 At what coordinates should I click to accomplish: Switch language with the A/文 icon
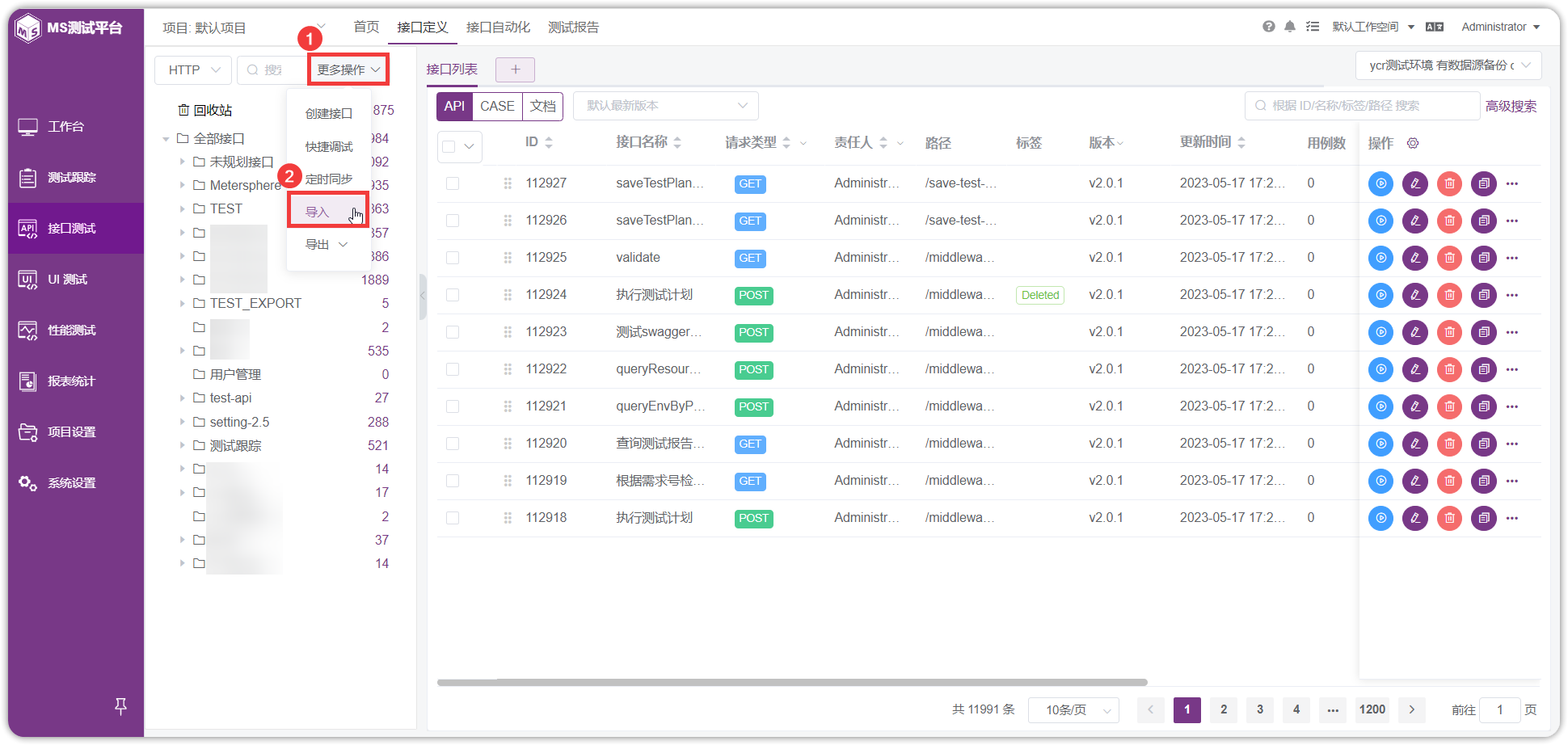tap(1435, 27)
